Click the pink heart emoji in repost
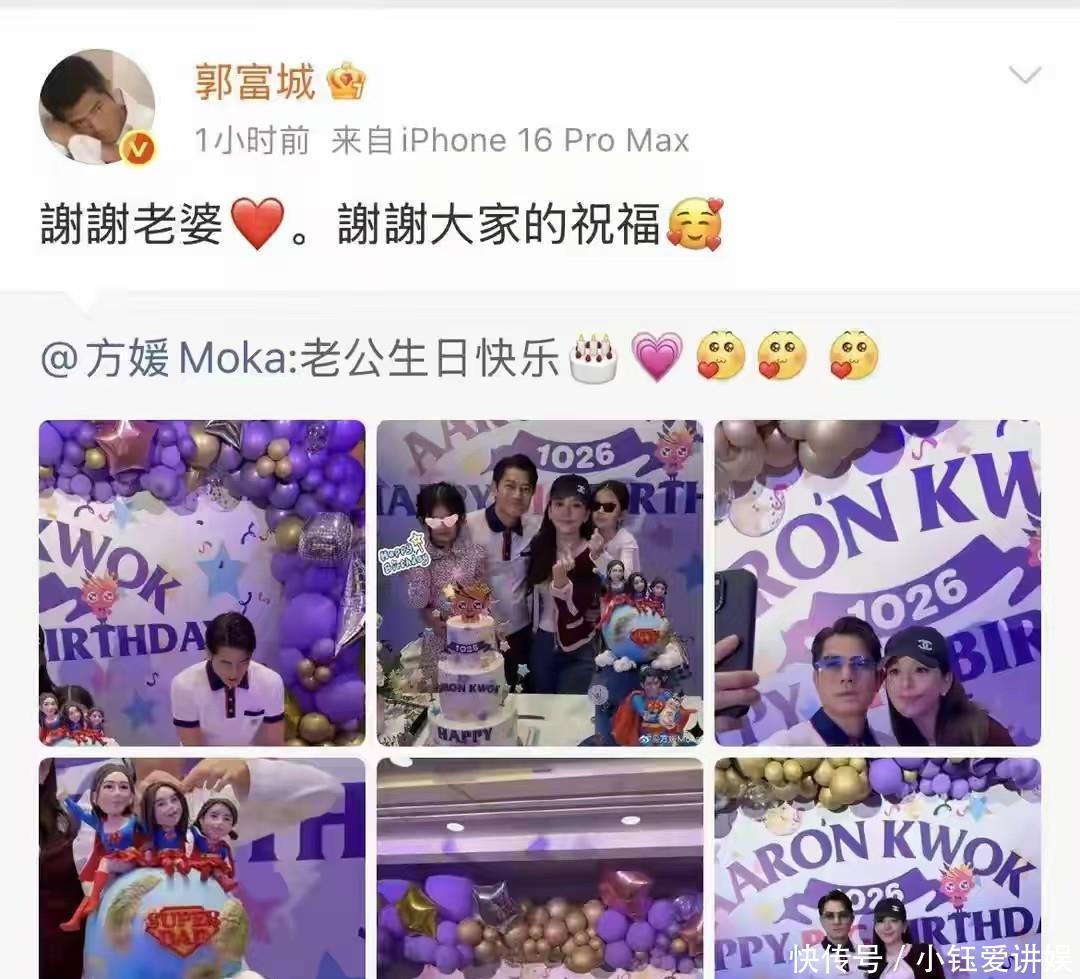Image resolution: width=1080 pixels, height=979 pixels. coord(656,357)
